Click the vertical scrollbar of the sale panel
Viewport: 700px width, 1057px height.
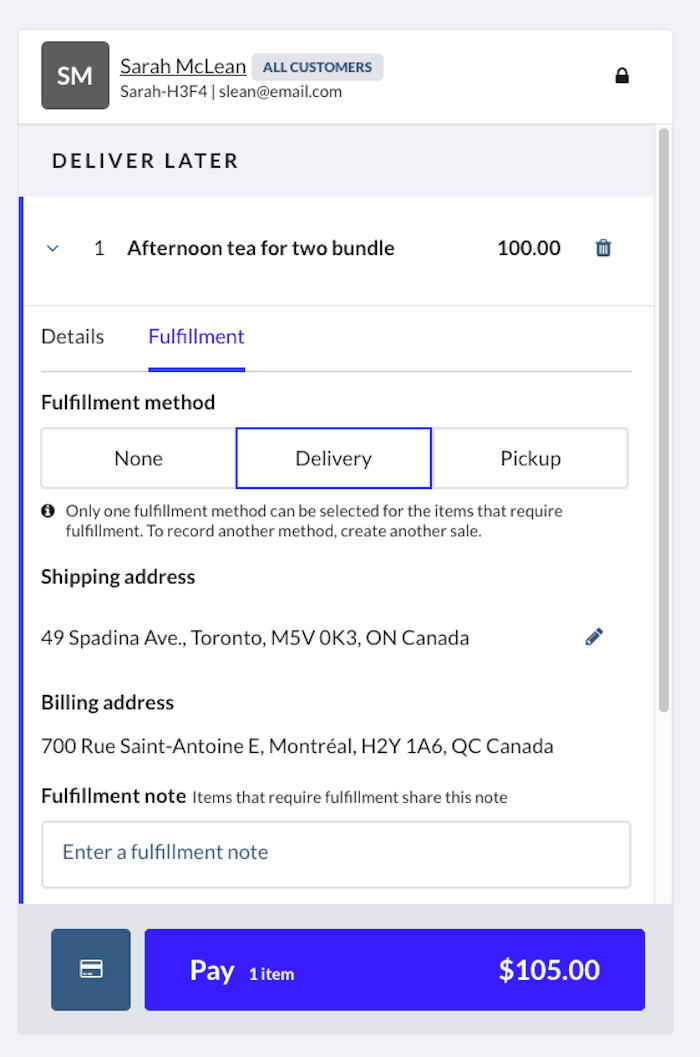pyautogui.click(x=664, y=420)
